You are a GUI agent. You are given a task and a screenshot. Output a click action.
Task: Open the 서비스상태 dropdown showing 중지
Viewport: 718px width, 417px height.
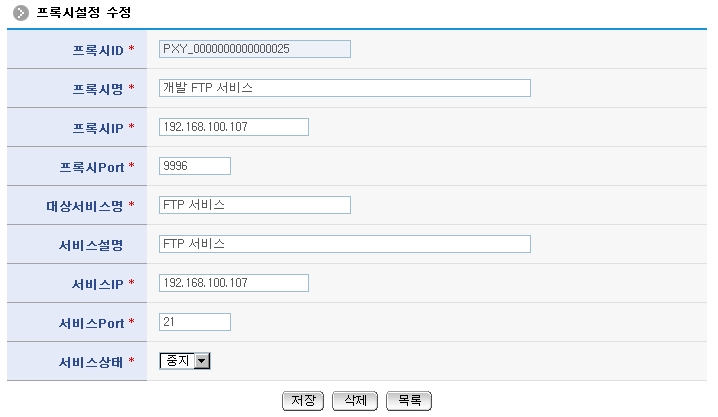(185, 361)
